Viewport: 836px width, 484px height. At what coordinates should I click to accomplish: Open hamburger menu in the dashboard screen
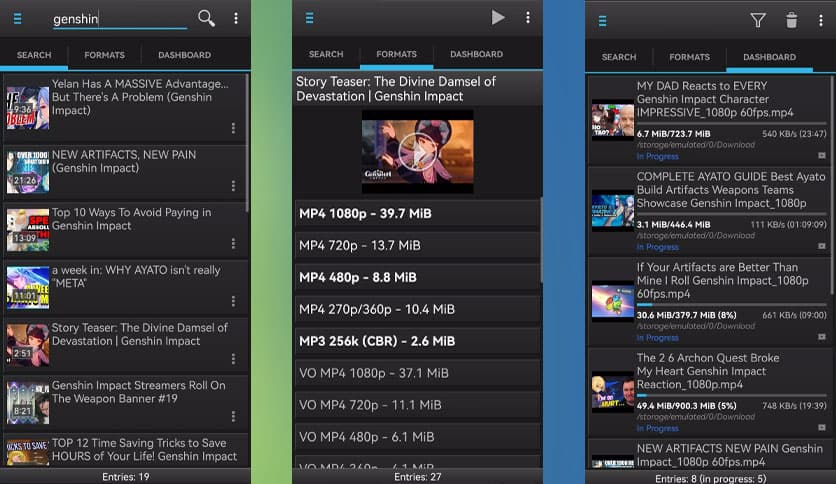[x=602, y=21]
